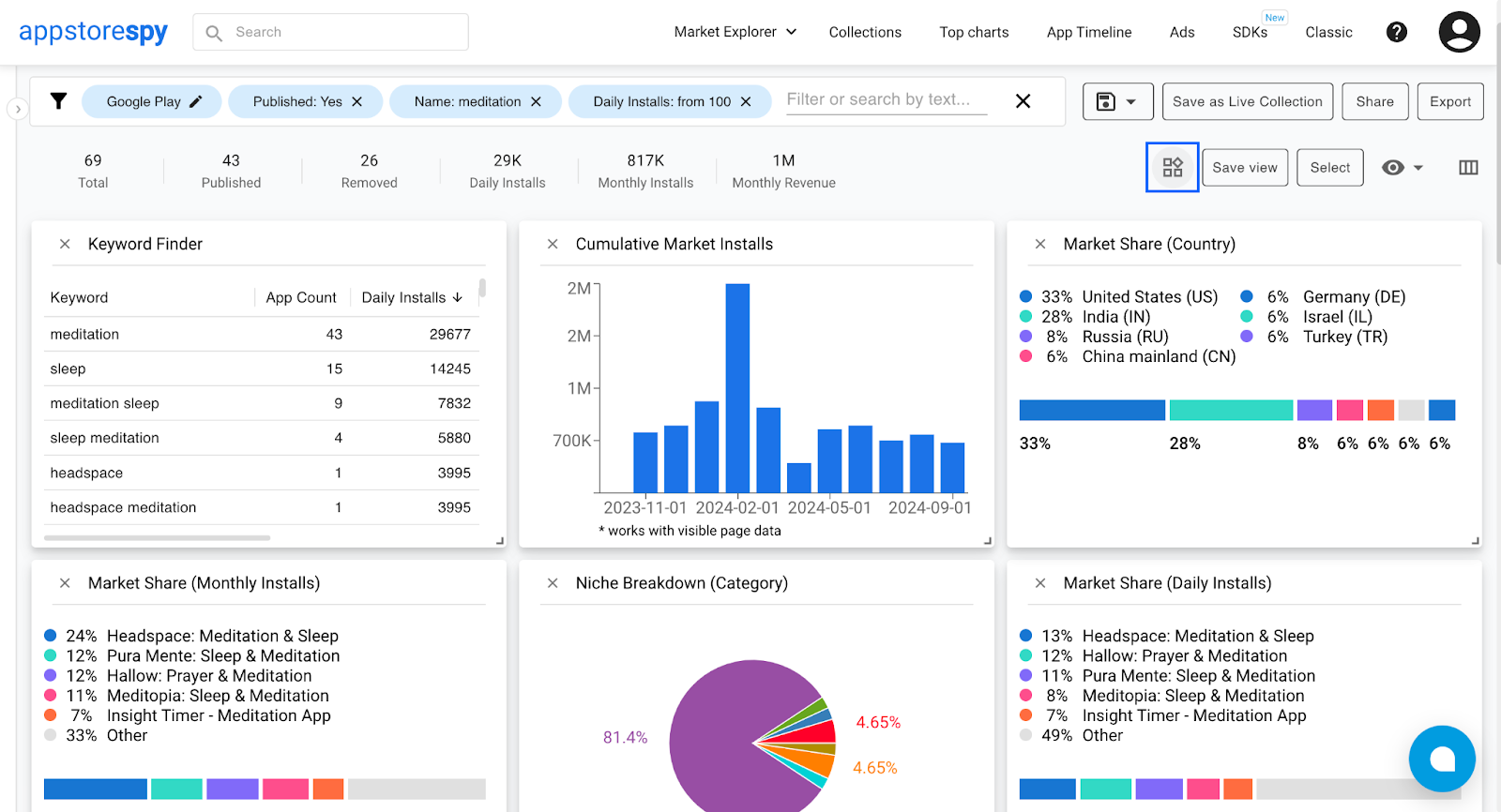Remove the Daily Installs from 100 filter
1501x812 pixels.
(x=746, y=101)
